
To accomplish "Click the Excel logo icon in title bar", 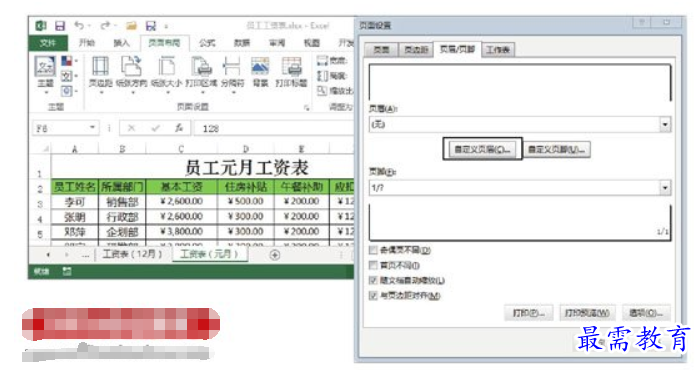I will click(x=41, y=26).
